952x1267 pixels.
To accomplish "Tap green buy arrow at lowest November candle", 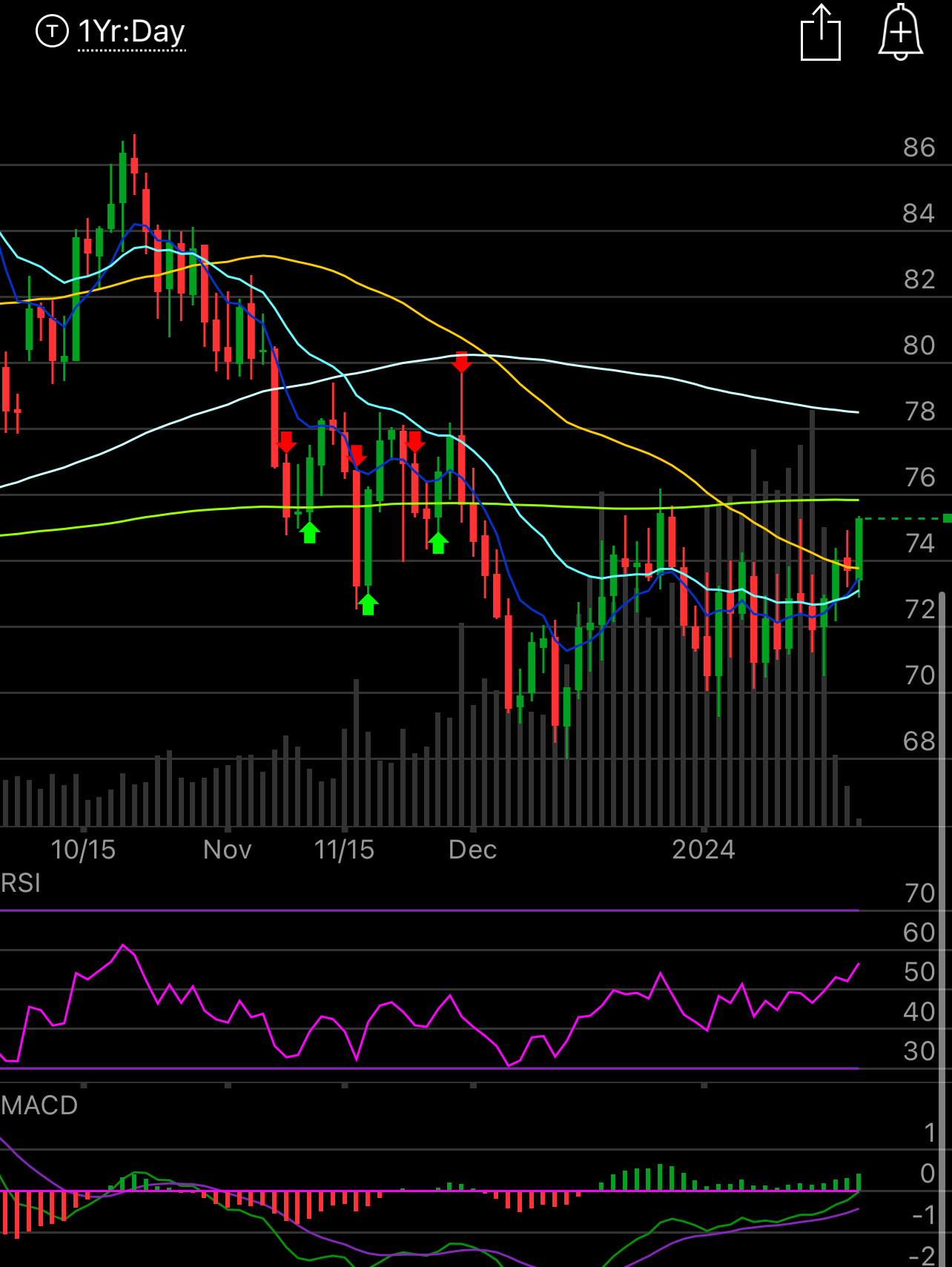I will [x=368, y=604].
